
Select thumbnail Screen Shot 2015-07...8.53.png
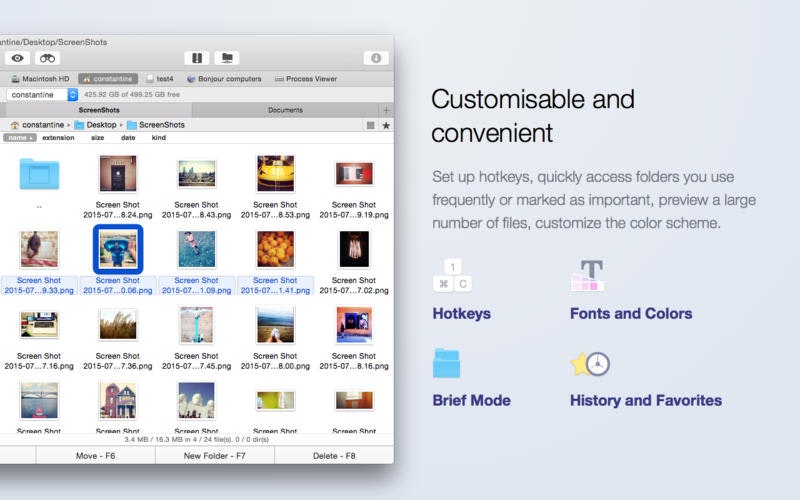click(x=276, y=173)
